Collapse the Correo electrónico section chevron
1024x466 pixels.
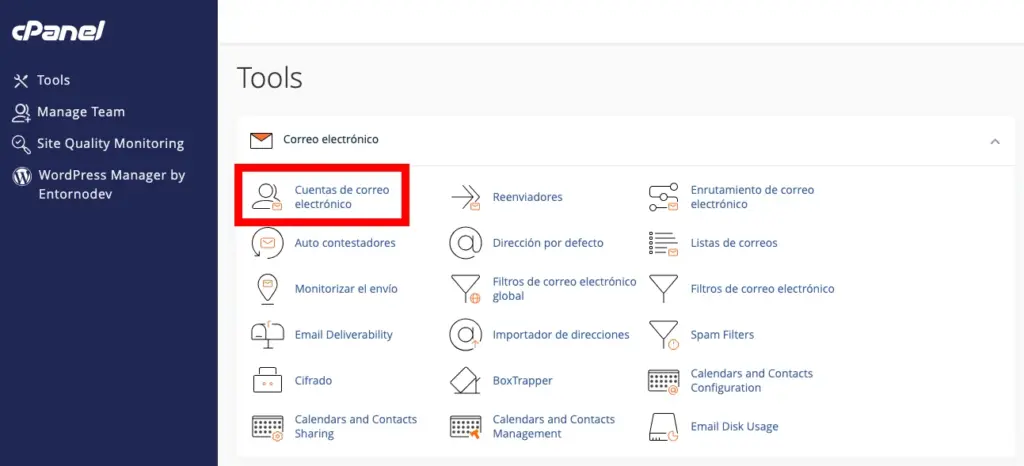tap(994, 141)
